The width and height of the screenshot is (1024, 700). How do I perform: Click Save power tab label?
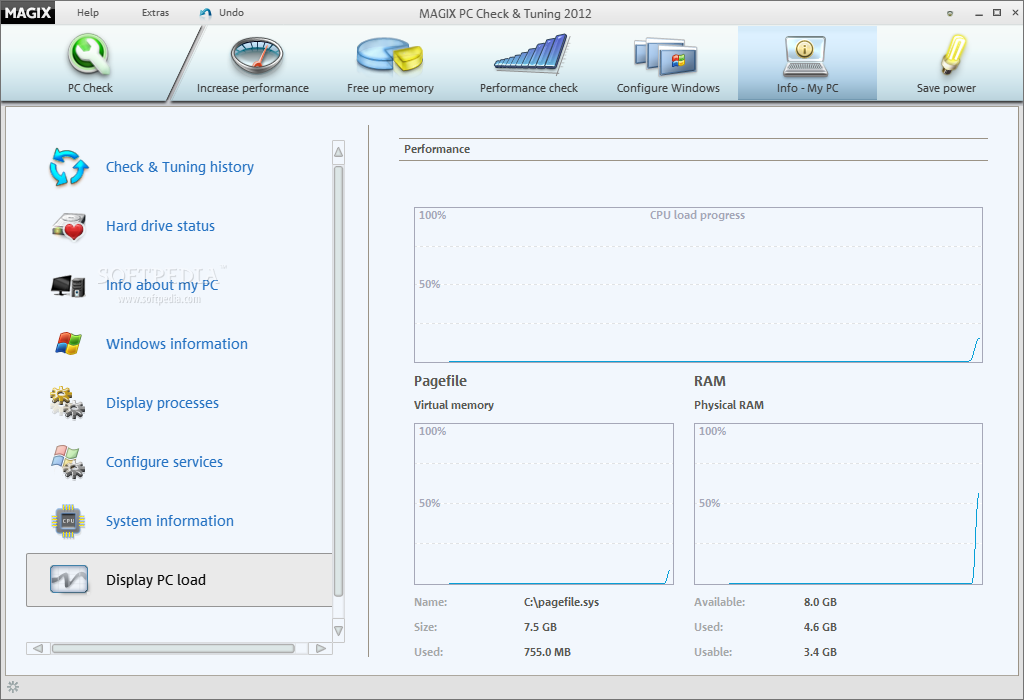pos(946,88)
